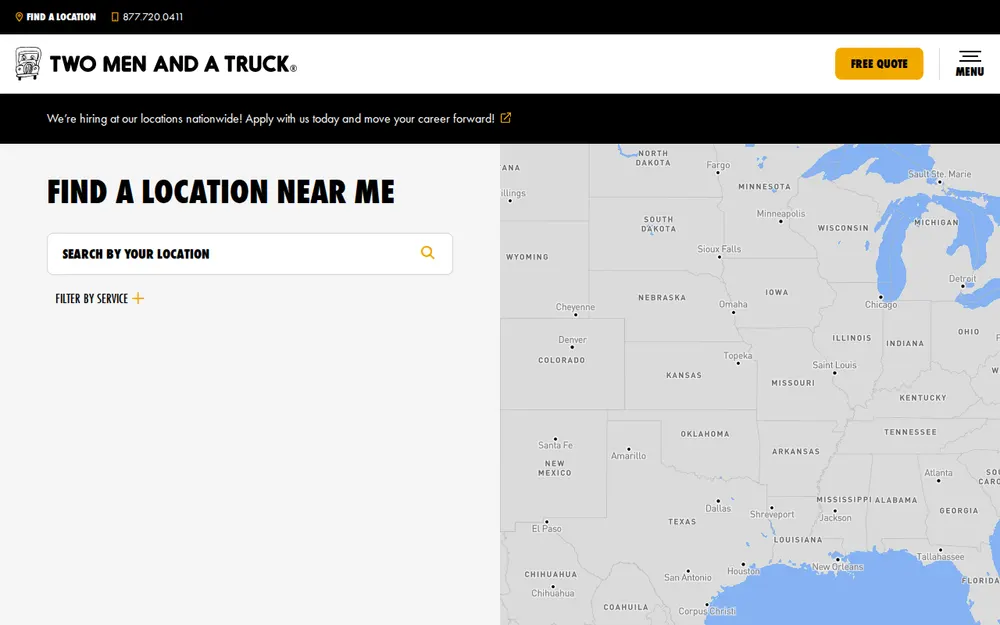Click Denver on the map
Screen dimensions: 1000x625
click(572, 340)
